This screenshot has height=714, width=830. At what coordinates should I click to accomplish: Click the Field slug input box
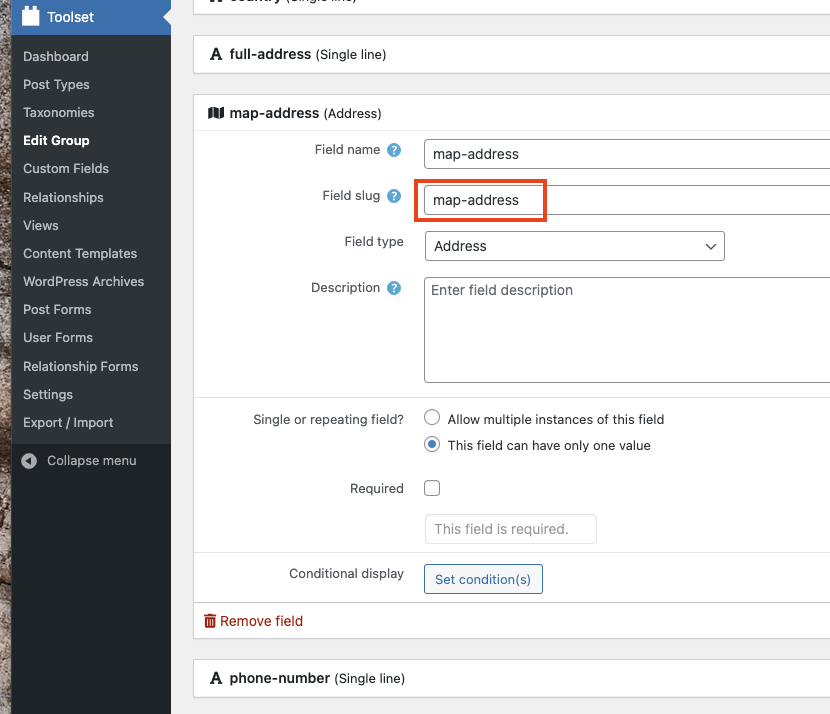(x=627, y=200)
